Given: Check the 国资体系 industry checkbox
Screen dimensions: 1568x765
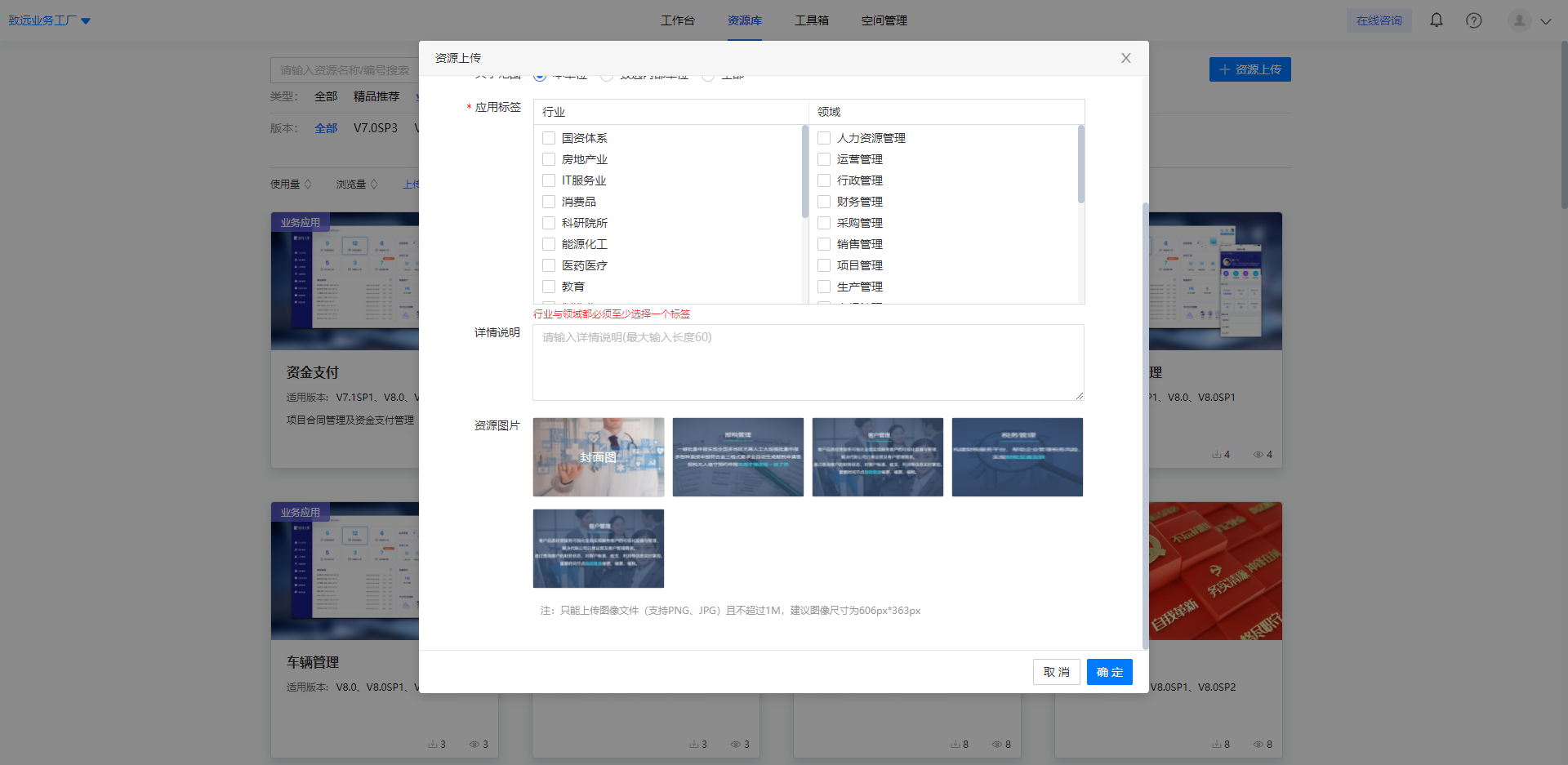Looking at the screenshot, I should 549,138.
